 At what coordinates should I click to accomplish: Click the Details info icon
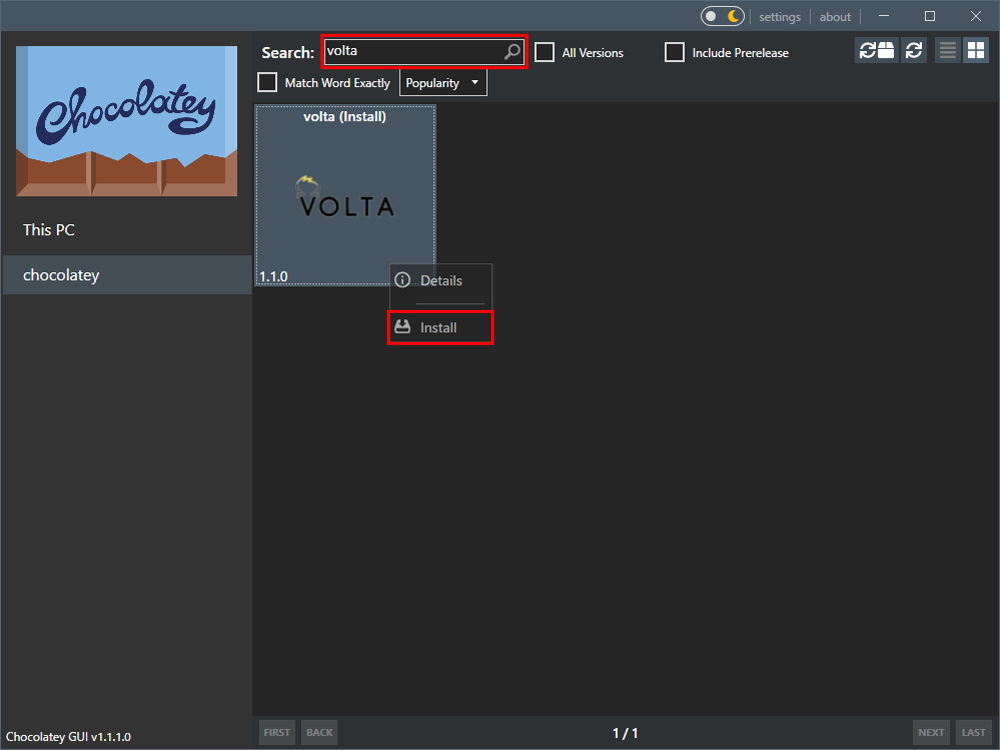403,281
